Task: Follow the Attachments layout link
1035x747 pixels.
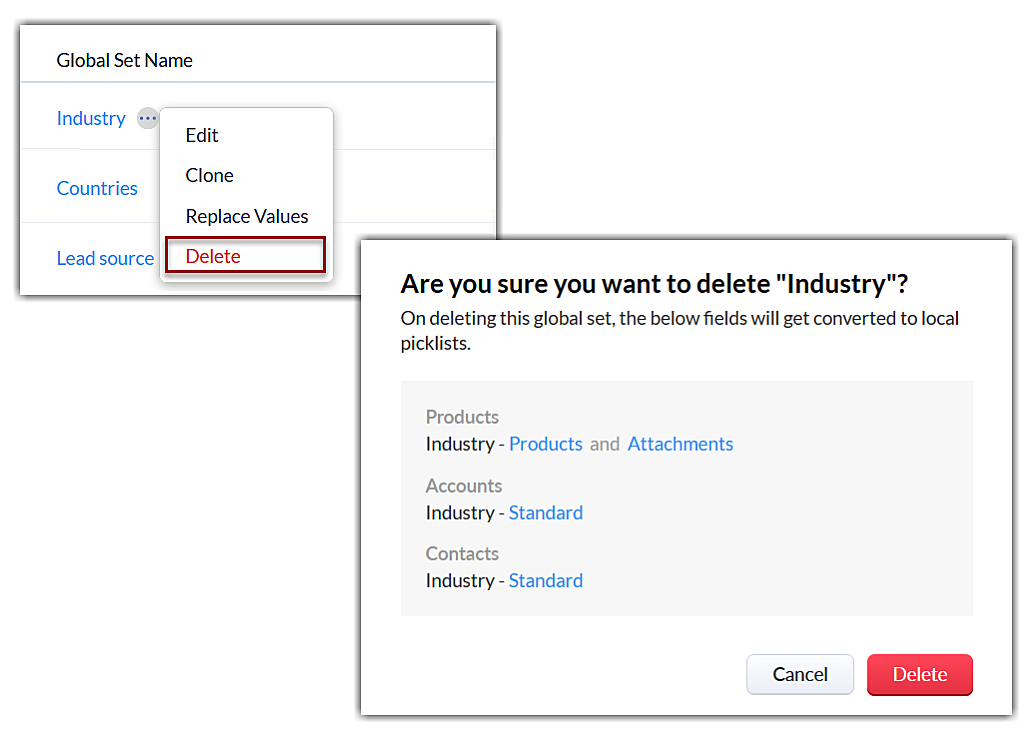Action: coord(680,444)
